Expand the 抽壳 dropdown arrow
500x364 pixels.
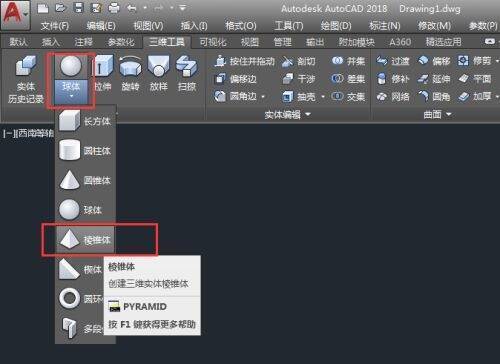point(323,97)
